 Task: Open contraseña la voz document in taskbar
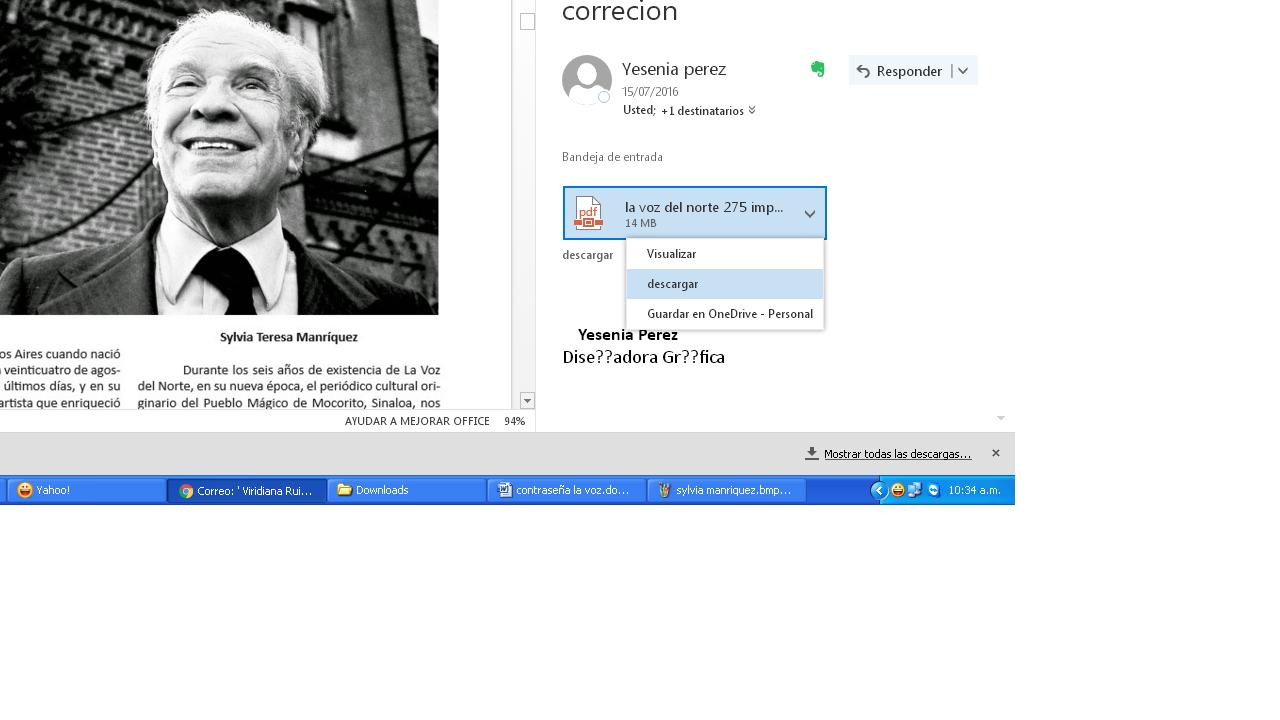tap(567, 490)
